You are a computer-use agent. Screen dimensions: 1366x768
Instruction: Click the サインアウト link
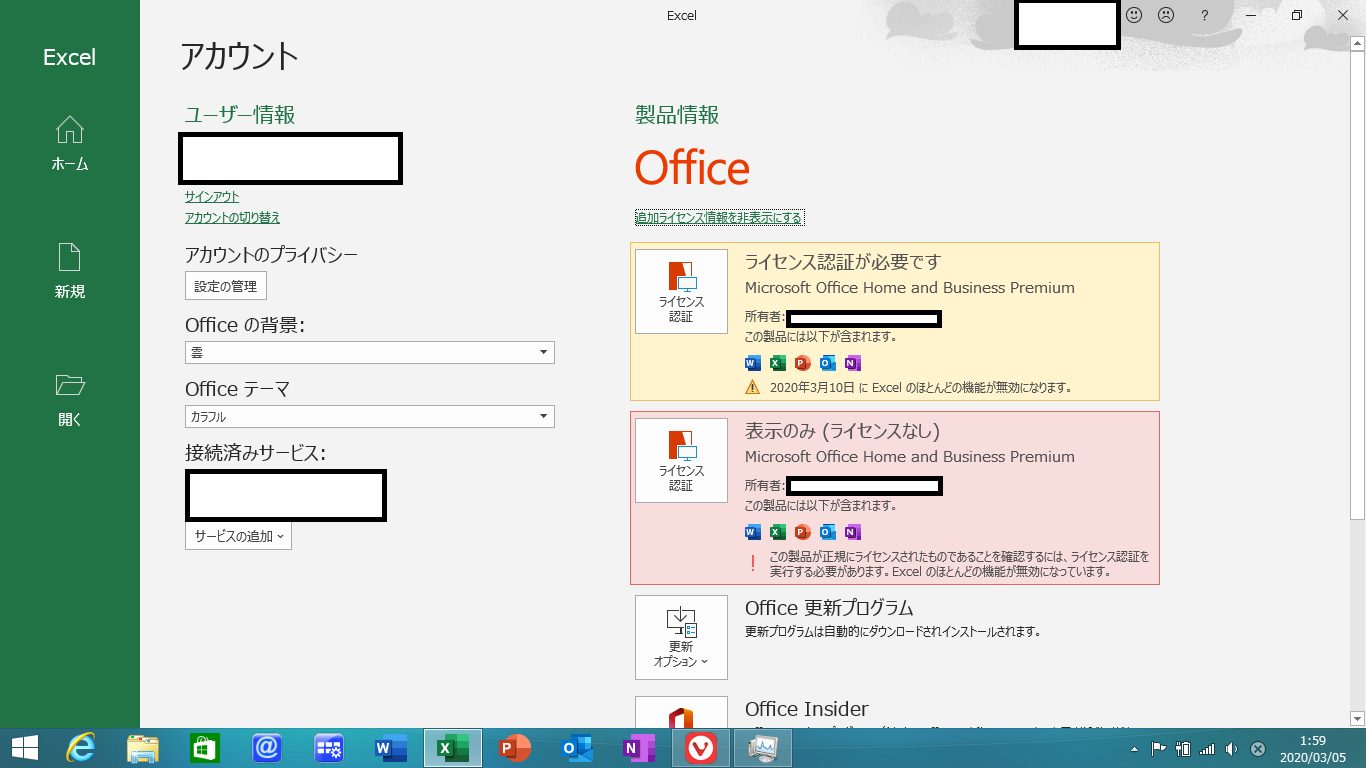click(211, 197)
